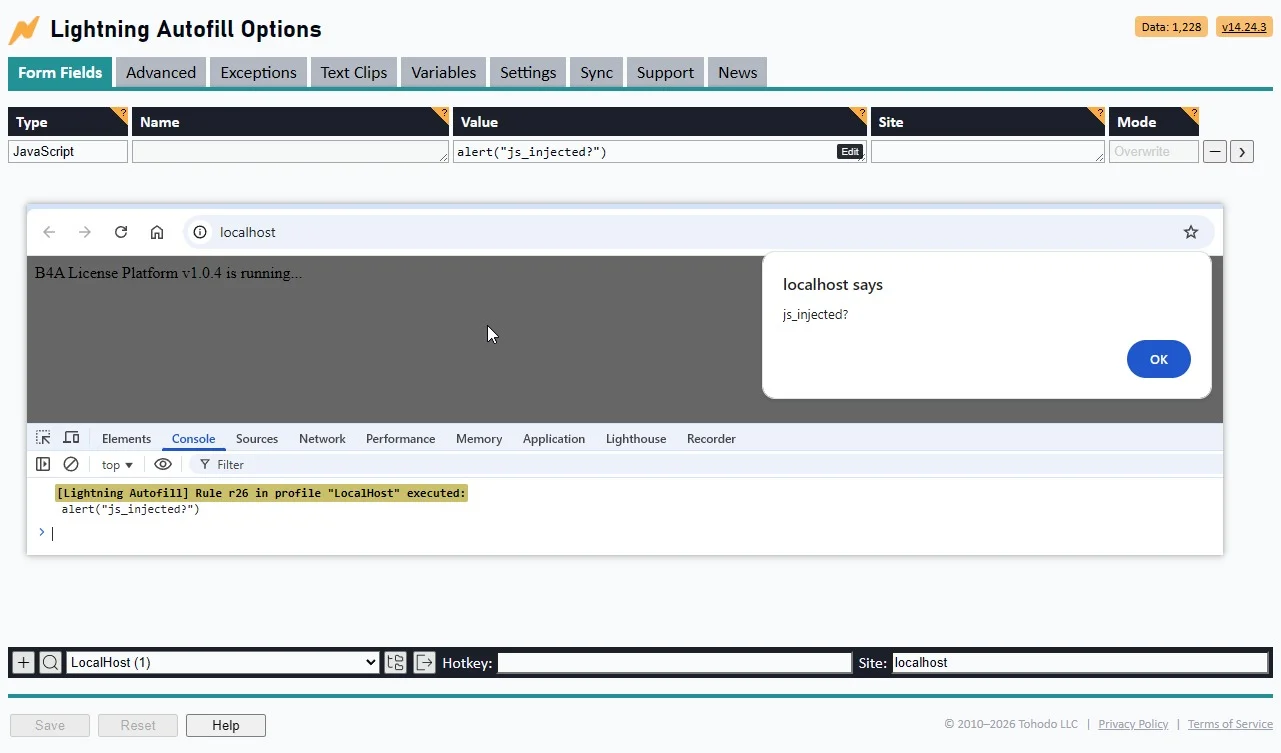Image resolution: width=1281 pixels, height=753 pixels.
Task: Click the Save button
Action: pos(50,725)
